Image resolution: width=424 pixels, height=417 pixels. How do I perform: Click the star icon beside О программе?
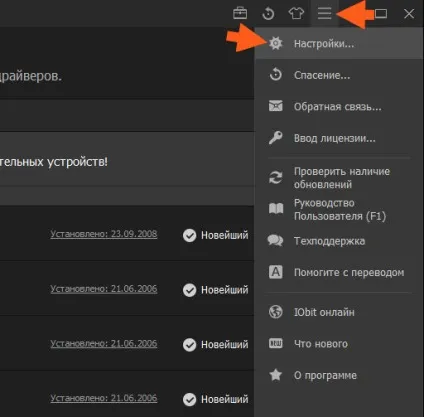click(x=276, y=375)
